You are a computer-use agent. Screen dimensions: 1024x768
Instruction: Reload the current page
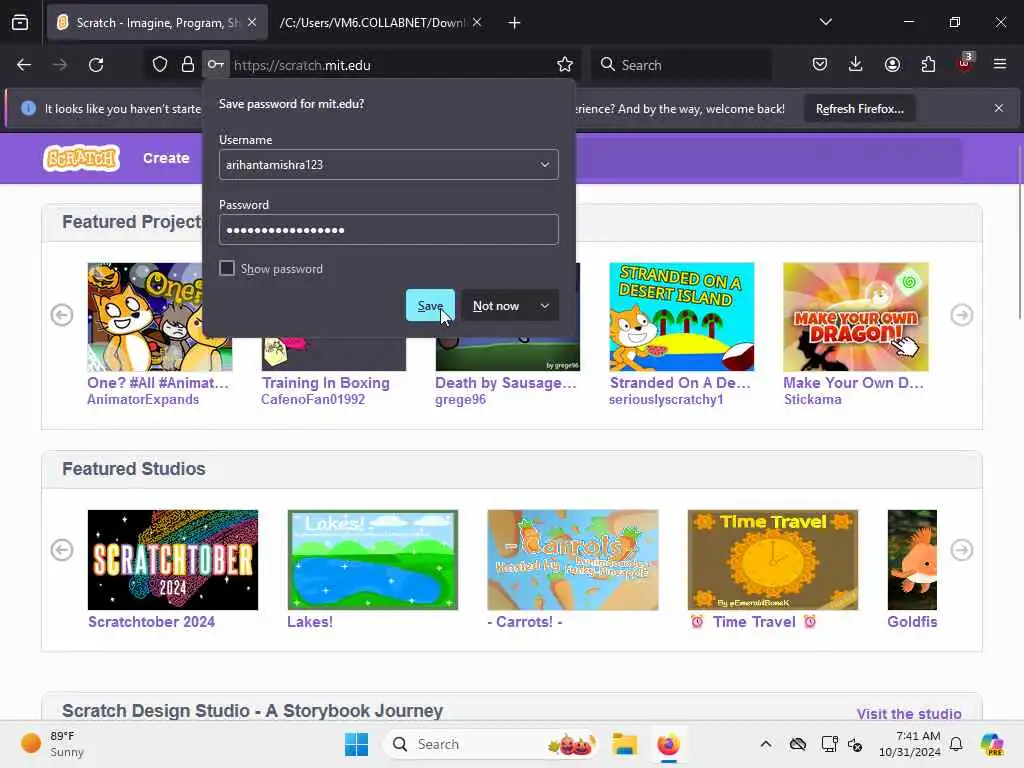pos(96,65)
